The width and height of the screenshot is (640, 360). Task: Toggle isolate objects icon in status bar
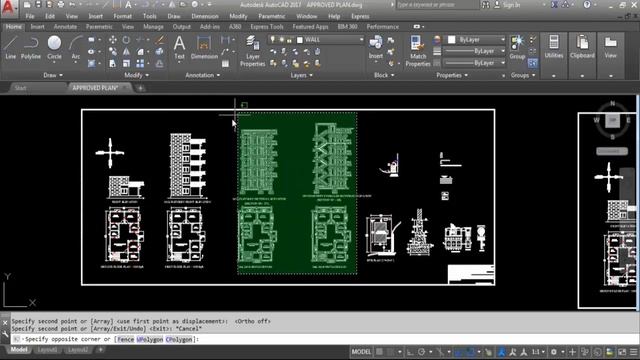pyautogui.click(x=598, y=352)
